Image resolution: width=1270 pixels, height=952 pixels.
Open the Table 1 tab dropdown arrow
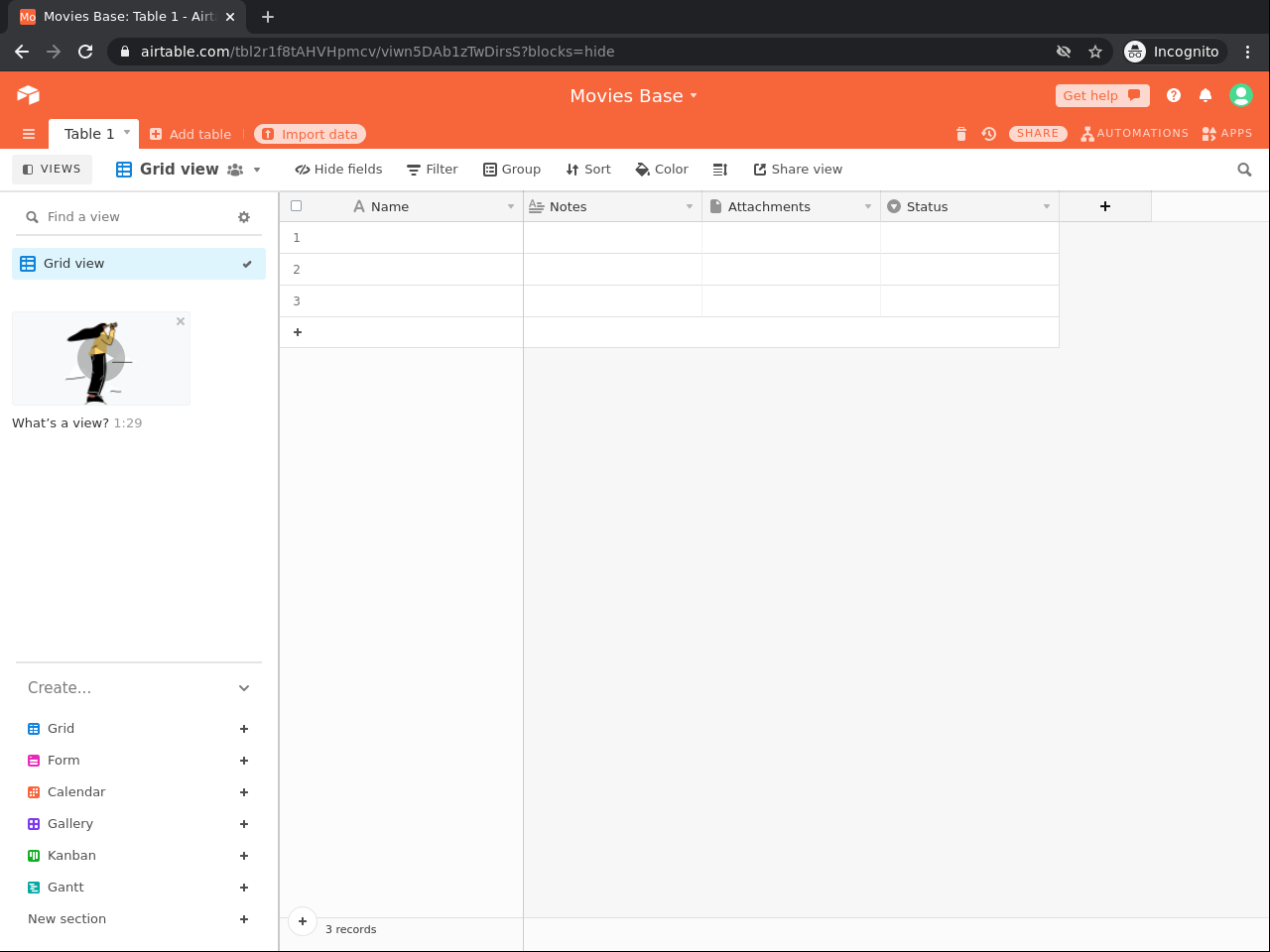[127, 132]
